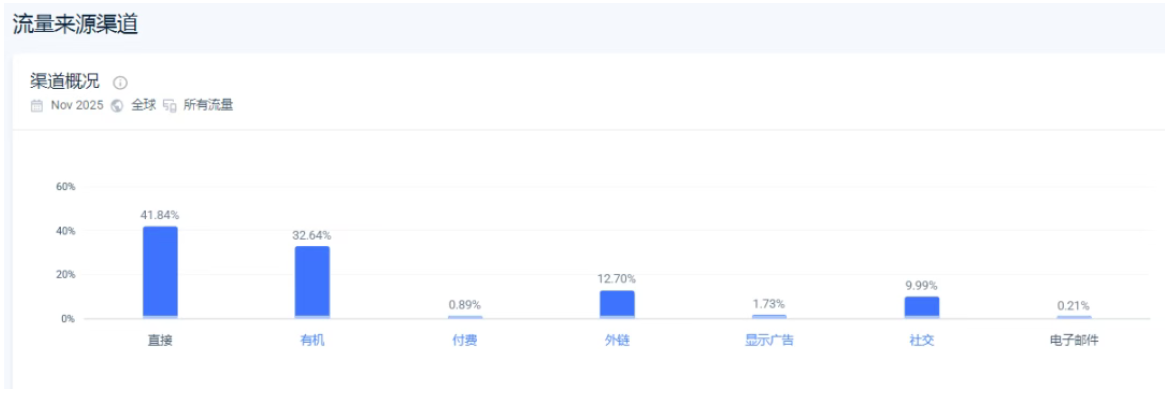Open the 外链 channel link
The height and width of the screenshot is (404, 1166).
(617, 340)
